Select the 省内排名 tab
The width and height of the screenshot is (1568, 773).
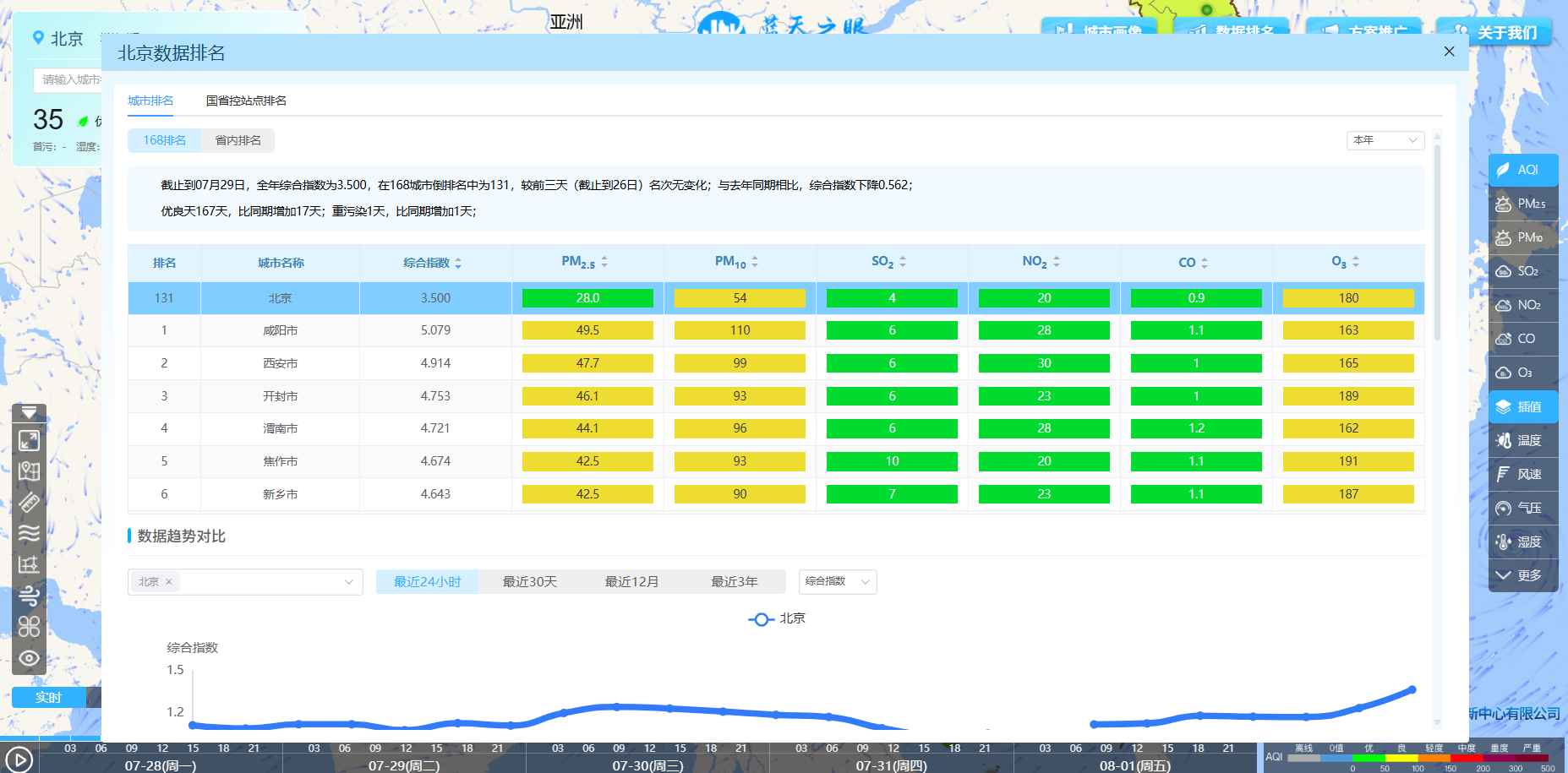238,140
